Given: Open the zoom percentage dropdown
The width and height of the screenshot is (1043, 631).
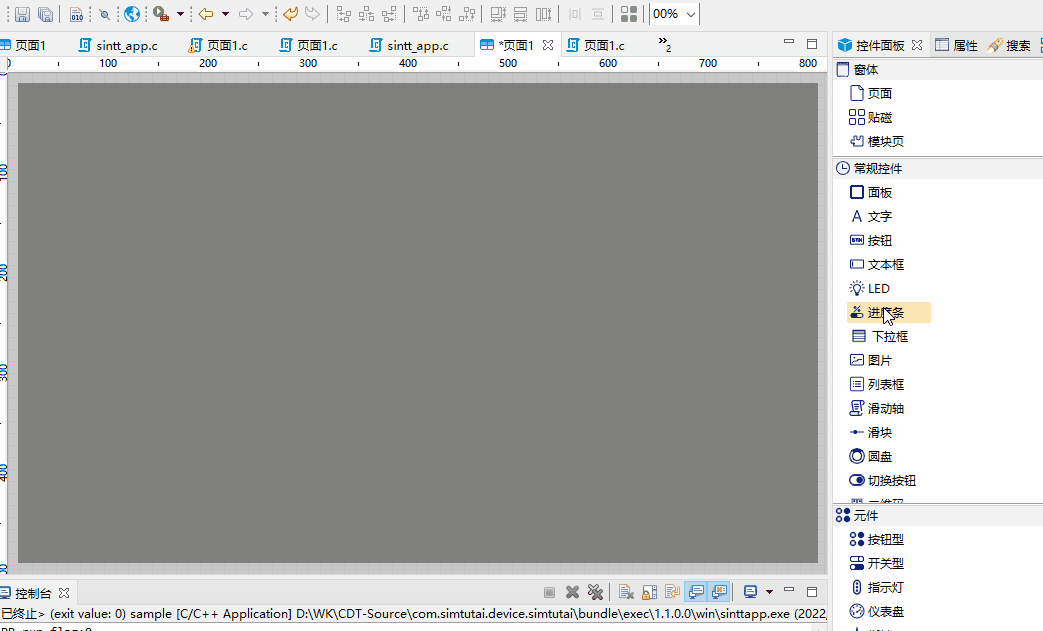Looking at the screenshot, I should coord(691,14).
